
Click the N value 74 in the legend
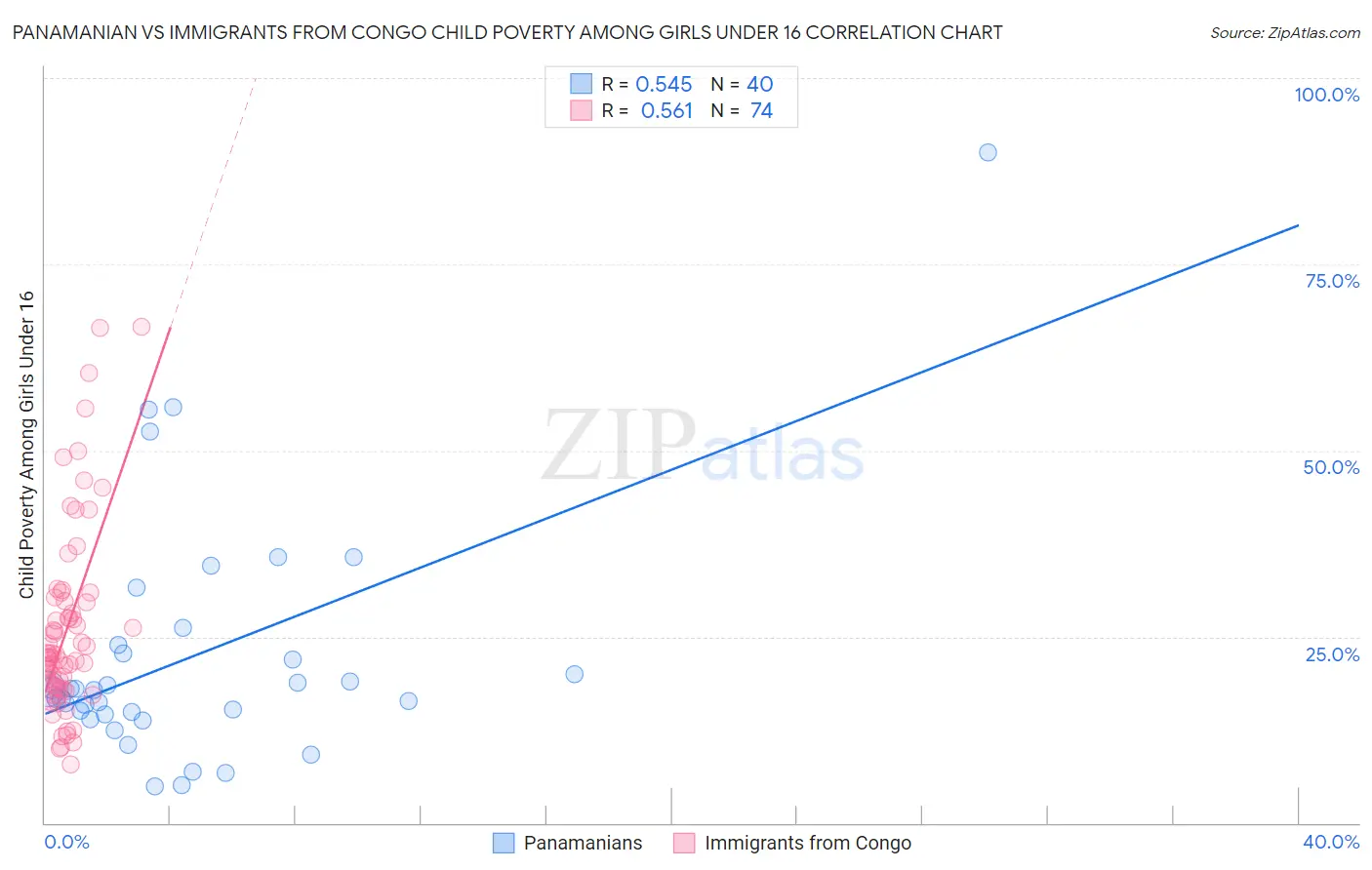click(761, 110)
